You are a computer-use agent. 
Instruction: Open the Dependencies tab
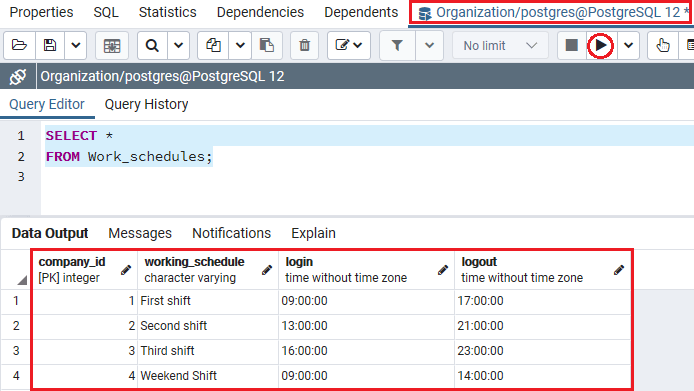coord(260,12)
